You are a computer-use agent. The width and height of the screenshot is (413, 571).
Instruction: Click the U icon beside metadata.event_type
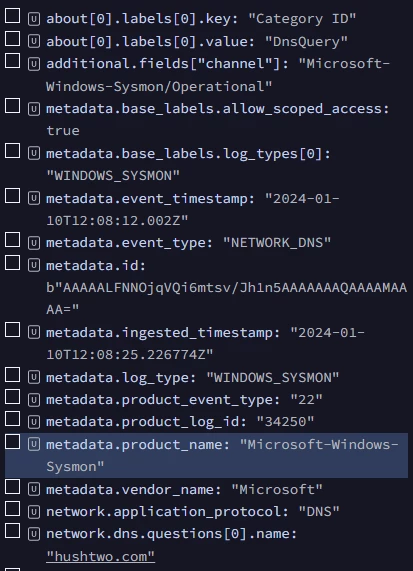[x=34, y=243]
